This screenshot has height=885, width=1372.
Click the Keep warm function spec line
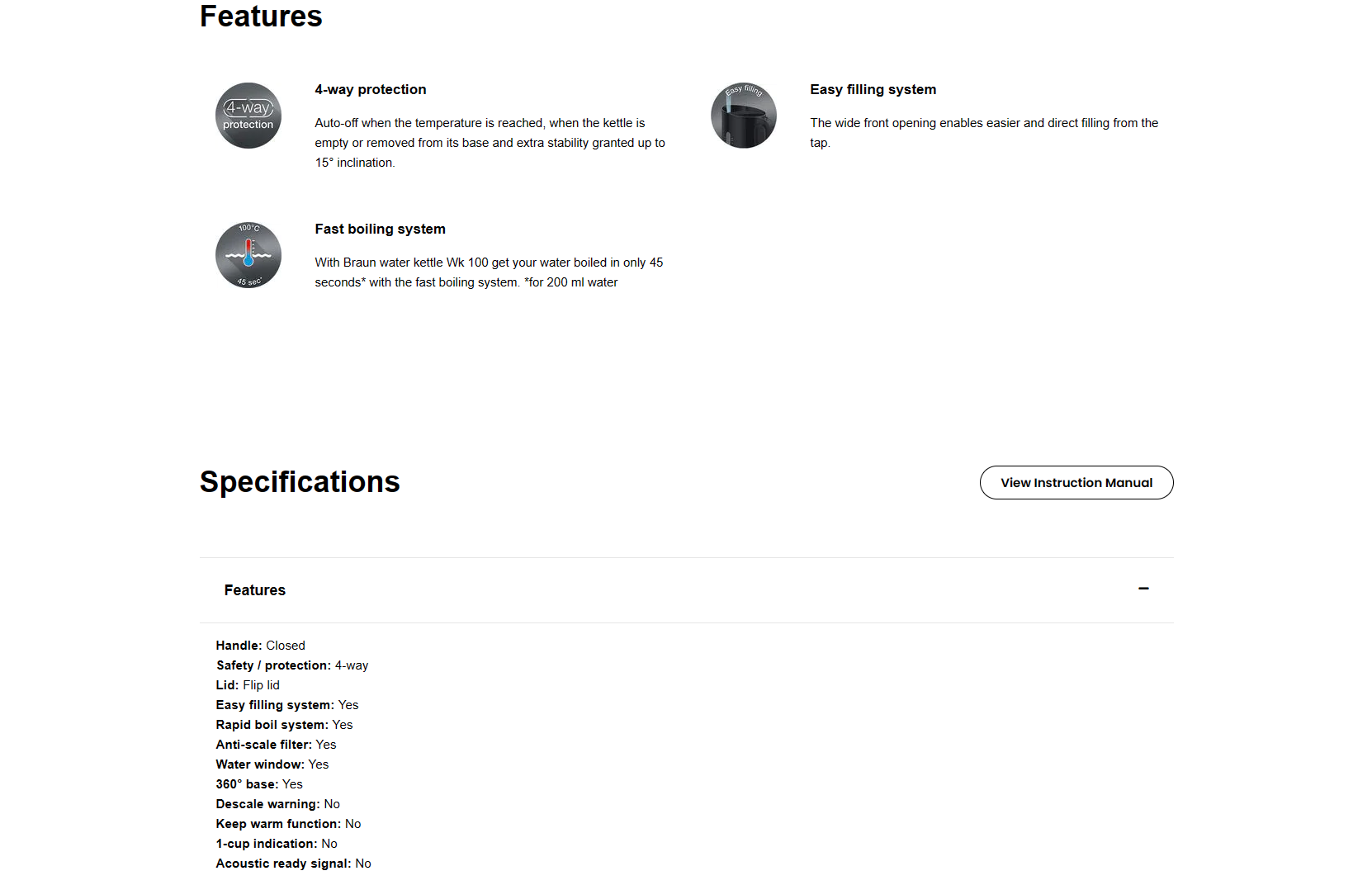tap(289, 824)
